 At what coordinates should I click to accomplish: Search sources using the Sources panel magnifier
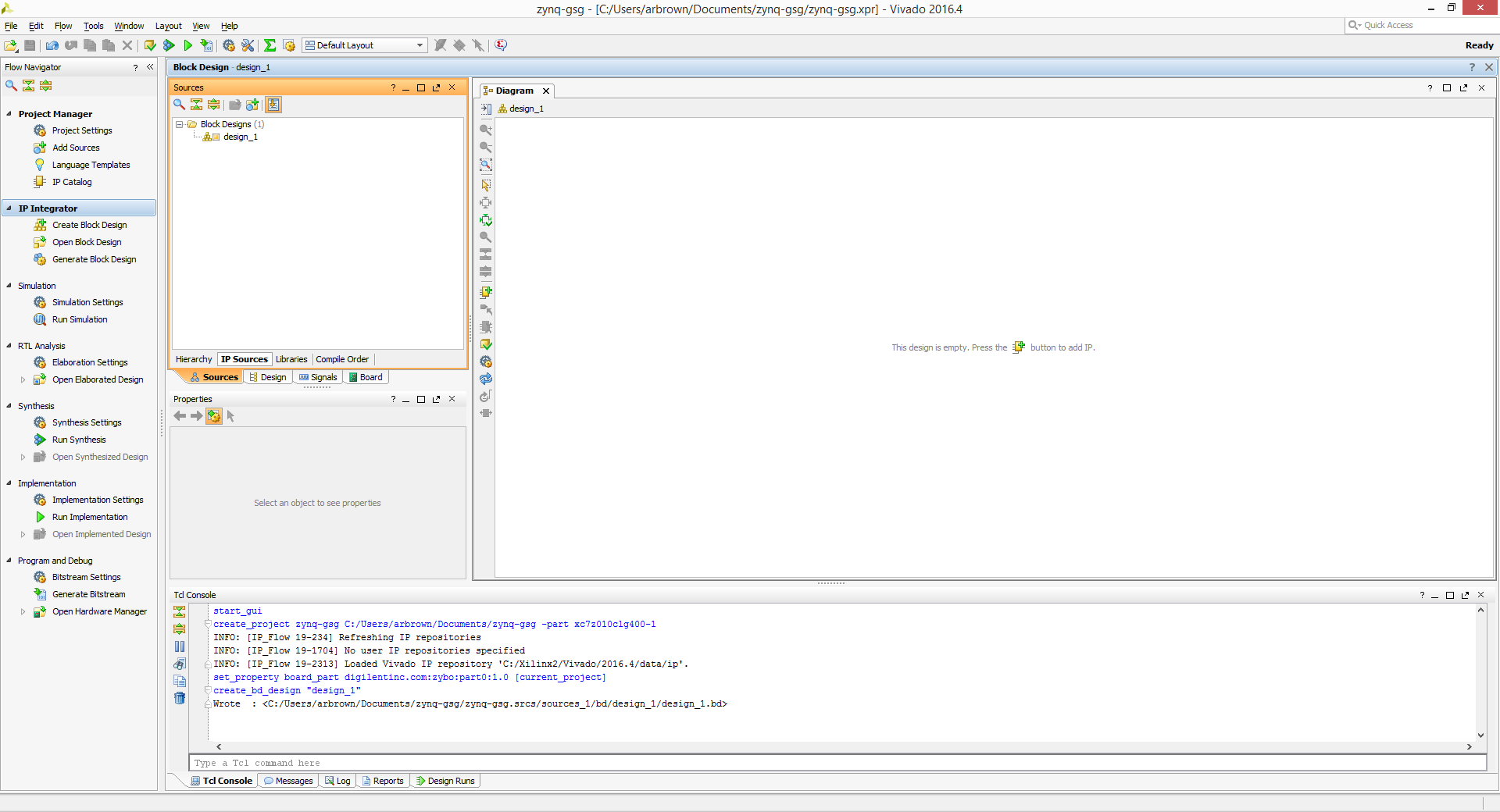coord(179,105)
